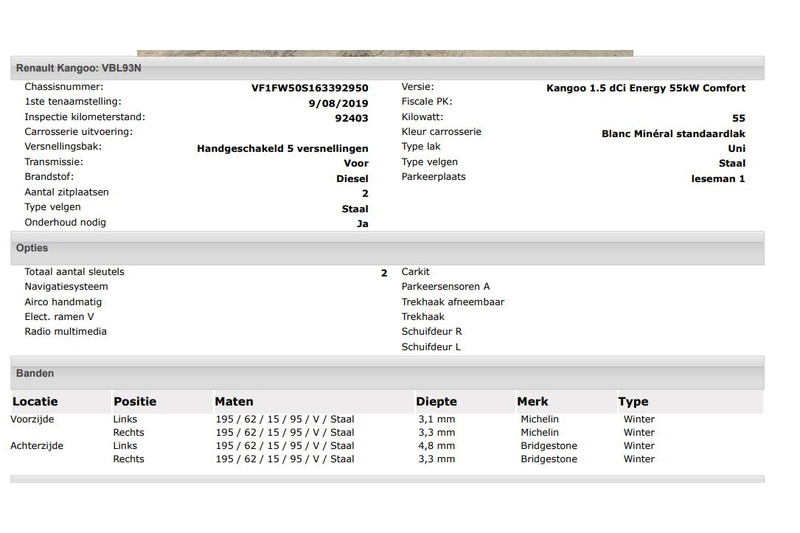Screen dimensions: 800x533
Task: Select the Trekhaak afneembaar option
Action: coord(452,302)
